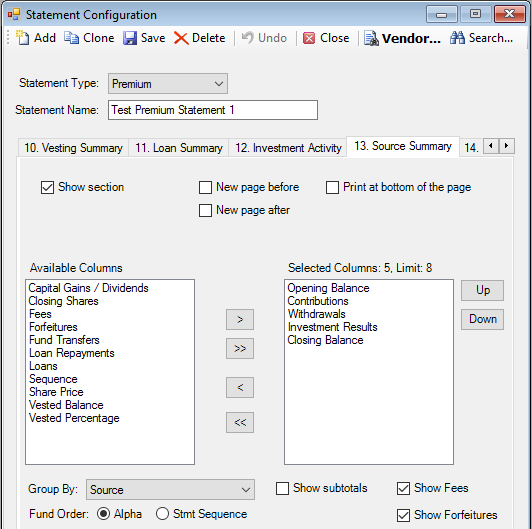Open the 10. Vesting Summary tab

[73, 148]
